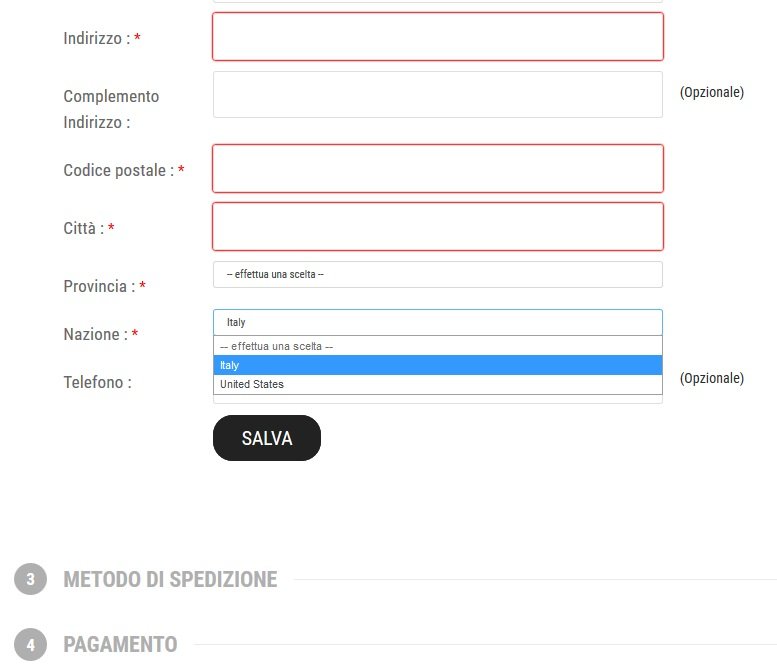
Task: Select Italy from the Nazione list
Action: 438,365
